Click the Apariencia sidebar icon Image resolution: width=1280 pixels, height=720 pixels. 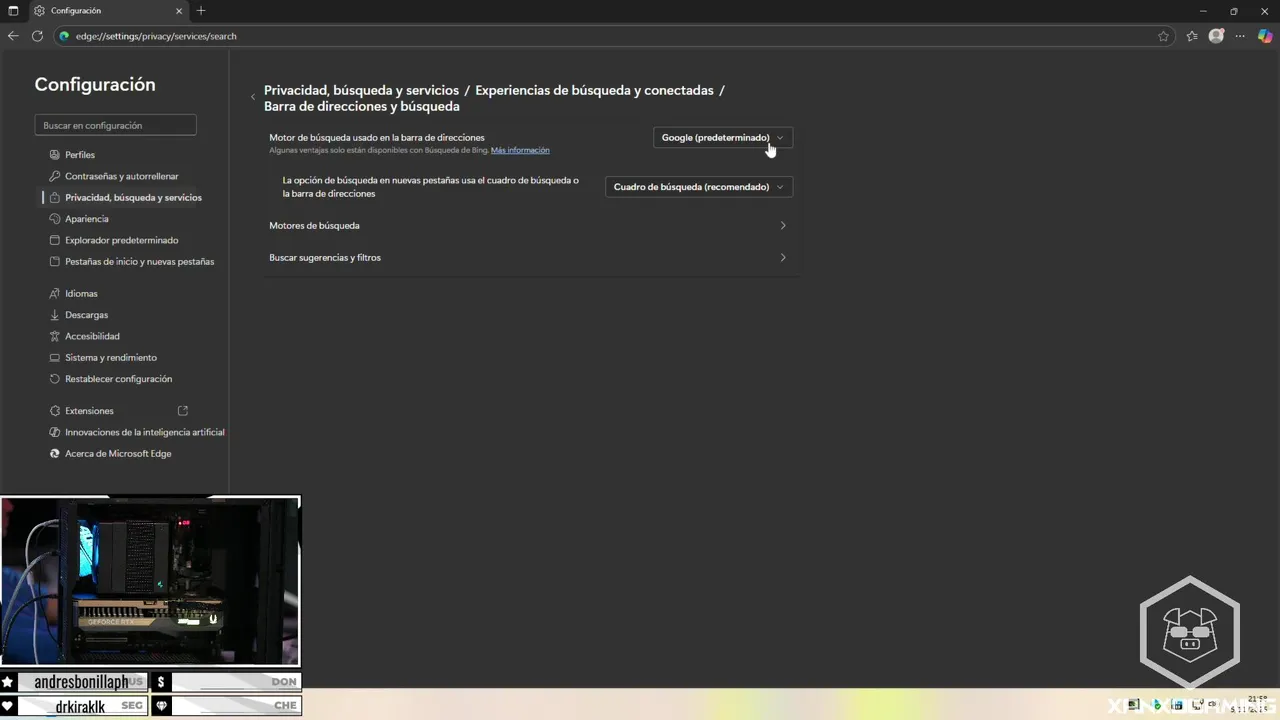coord(55,219)
